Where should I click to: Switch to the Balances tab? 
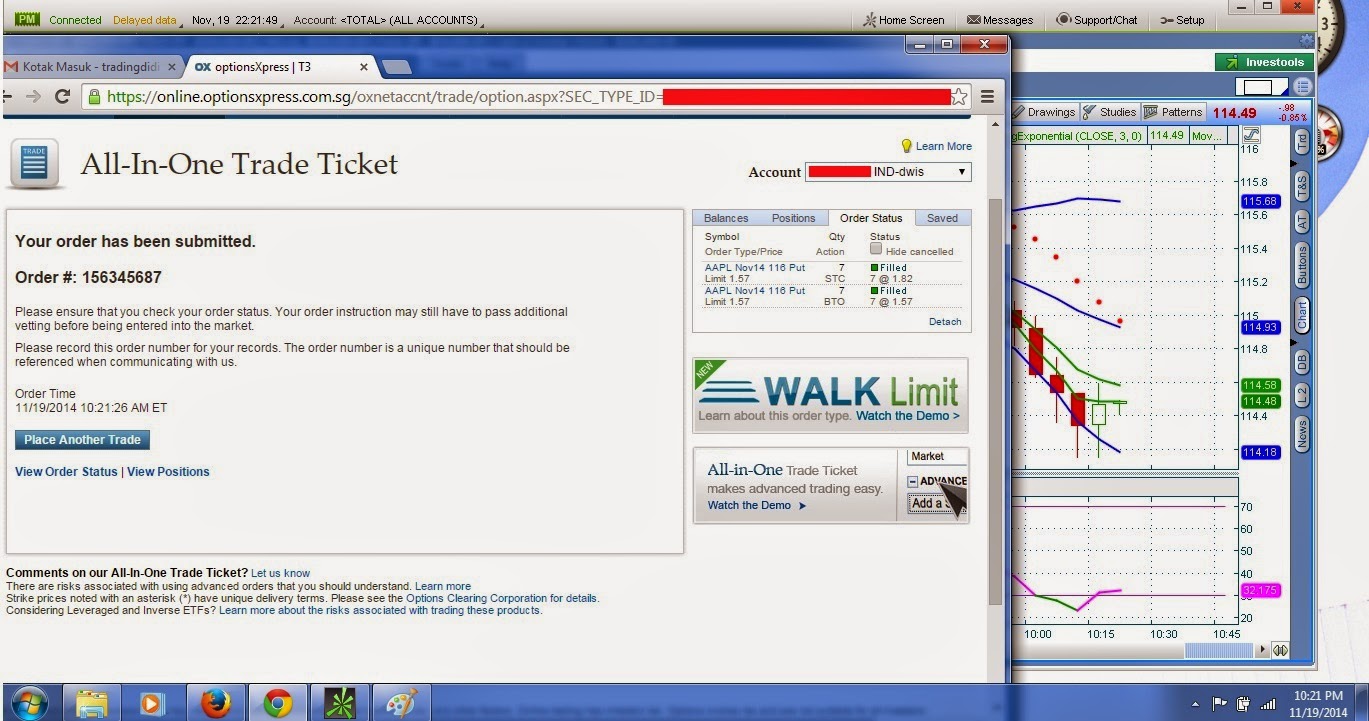coord(726,218)
